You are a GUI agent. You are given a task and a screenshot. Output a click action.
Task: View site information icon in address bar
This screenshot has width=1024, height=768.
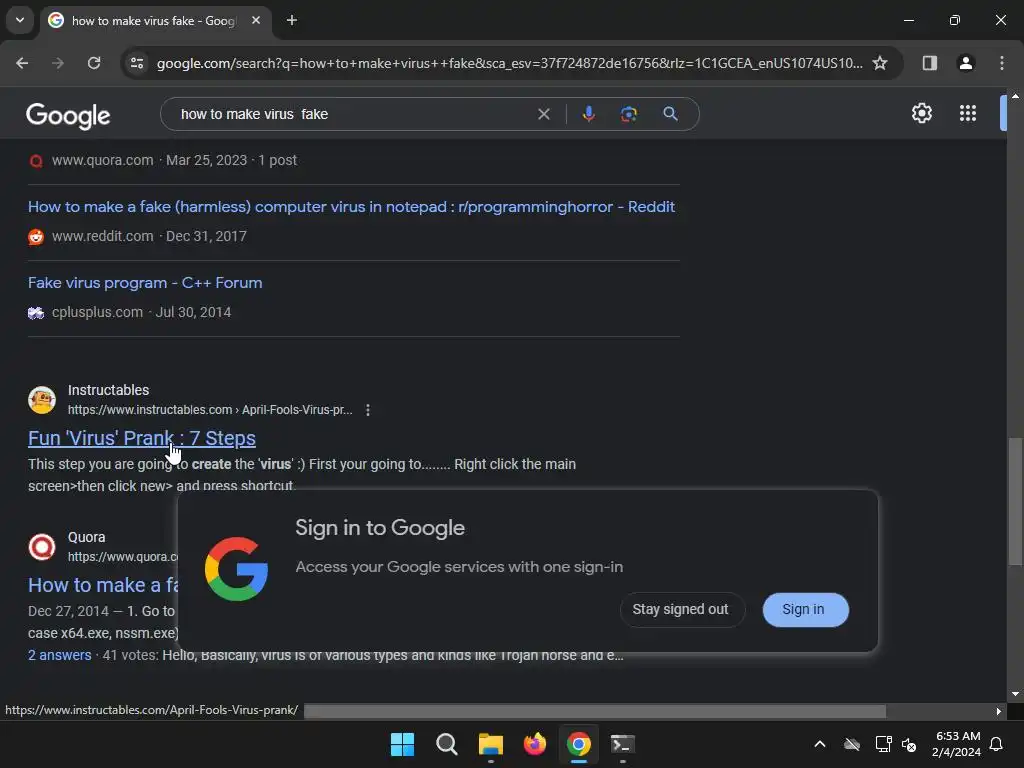[137, 63]
